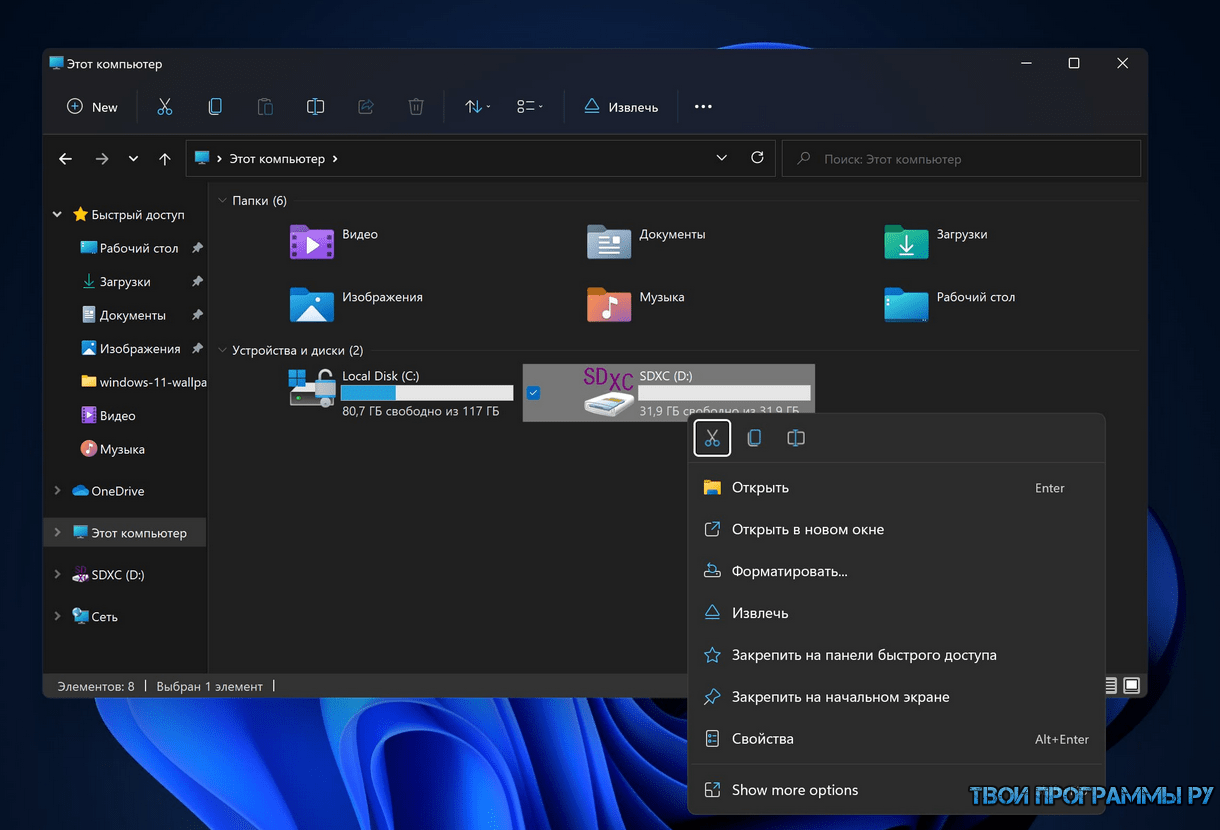Click the SDXC (D:) drive icon

609,392
